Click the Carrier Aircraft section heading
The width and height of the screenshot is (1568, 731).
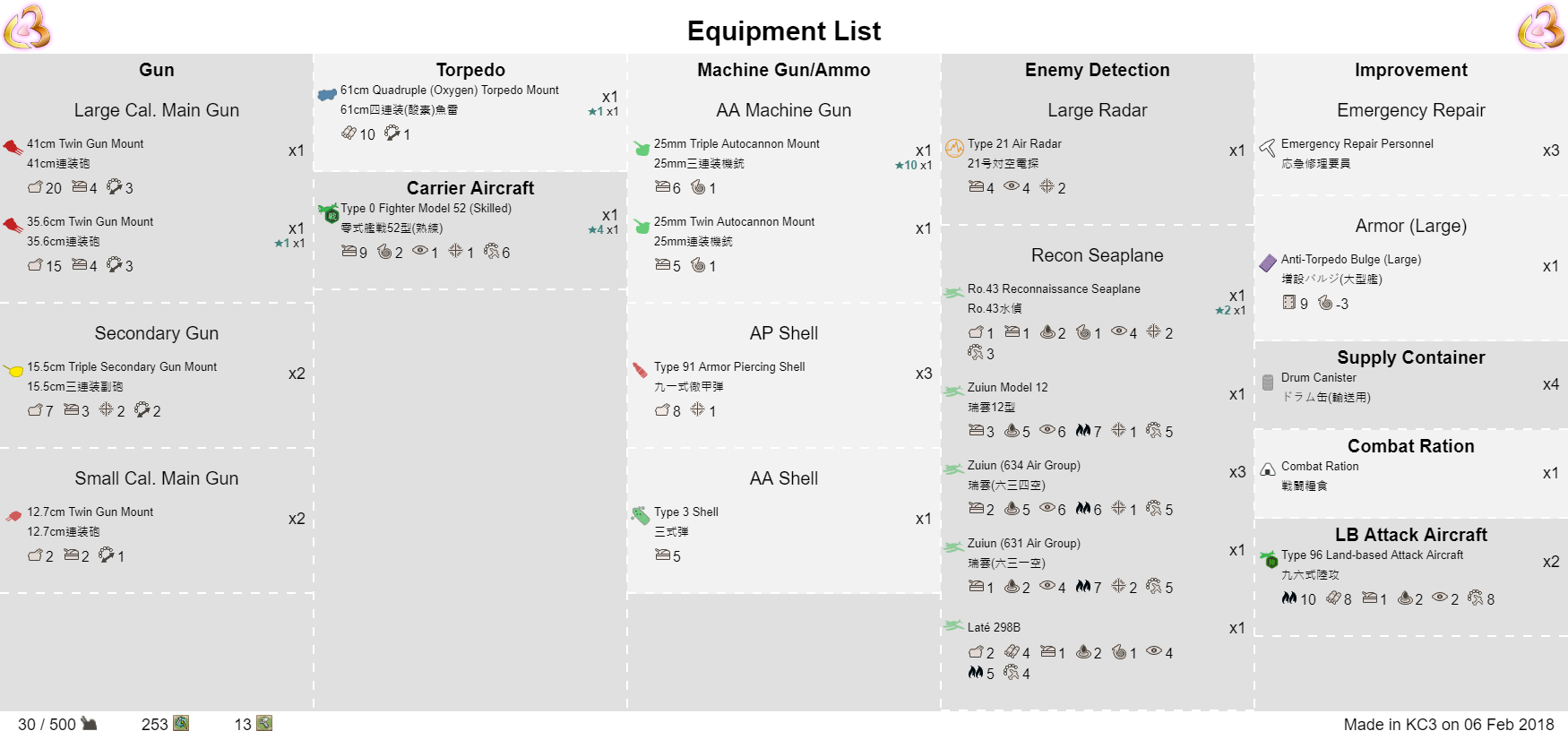[470, 188]
